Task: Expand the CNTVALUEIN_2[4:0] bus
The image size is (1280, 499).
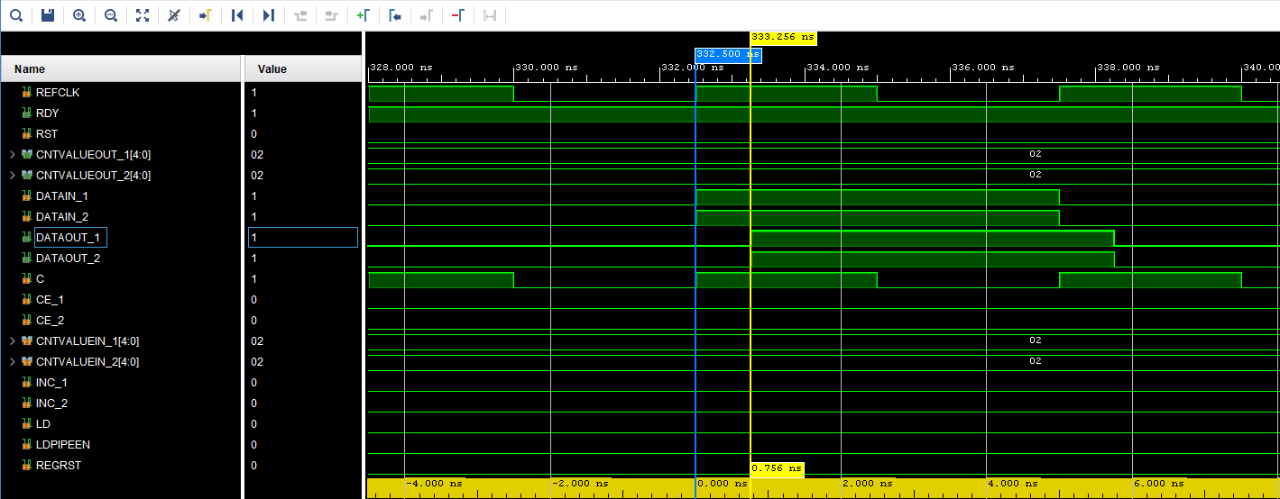Action: click(11, 362)
